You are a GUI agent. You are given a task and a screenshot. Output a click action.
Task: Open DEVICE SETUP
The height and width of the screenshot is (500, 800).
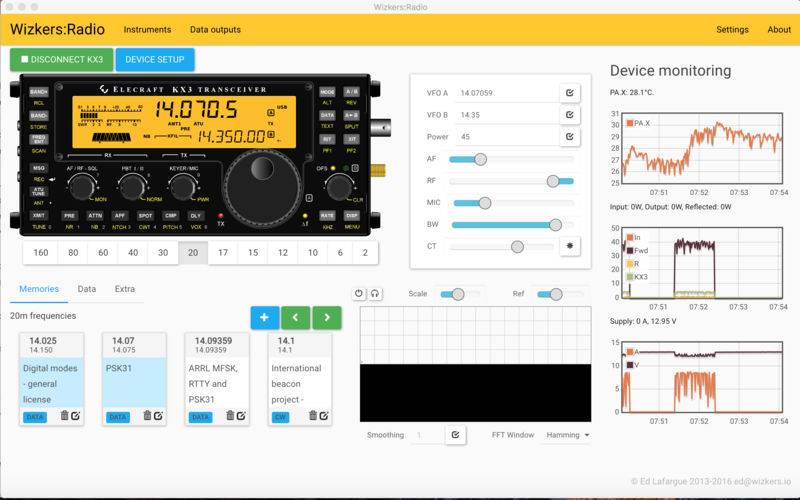(155, 60)
